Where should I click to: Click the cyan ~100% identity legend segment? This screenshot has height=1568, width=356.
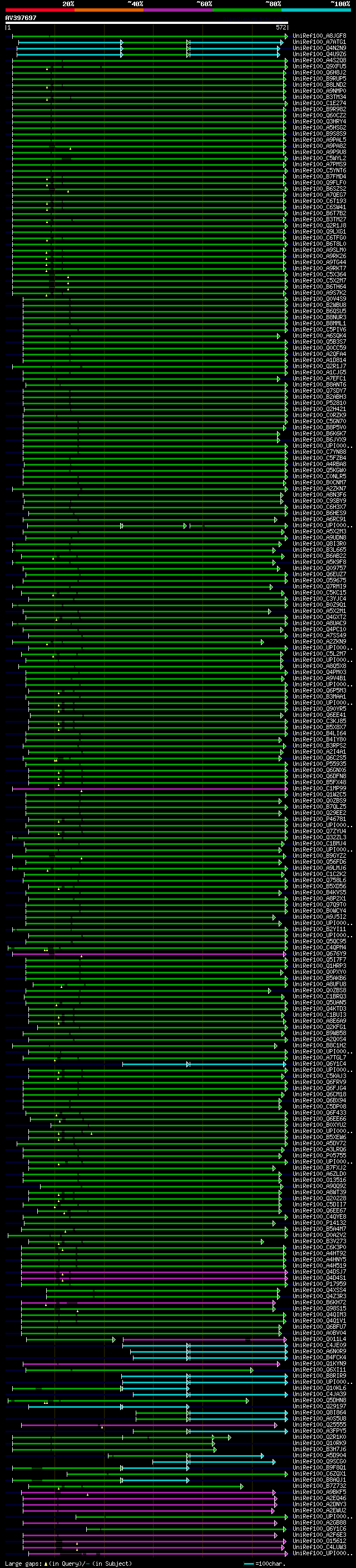coord(316,11)
